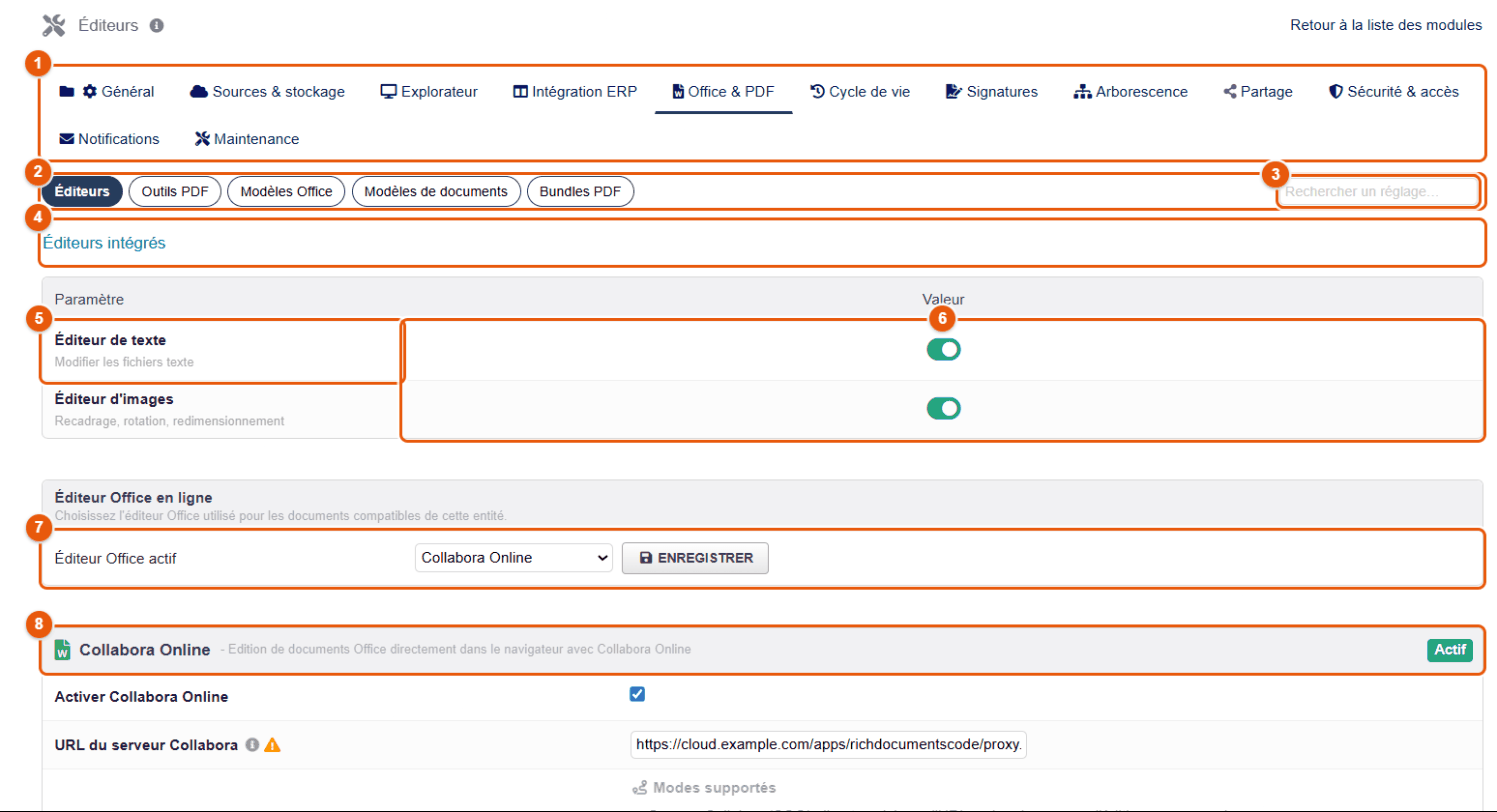The width and height of the screenshot is (1497, 812).
Task: Click the info icon next to Éditeurs title
Action: click(156, 25)
